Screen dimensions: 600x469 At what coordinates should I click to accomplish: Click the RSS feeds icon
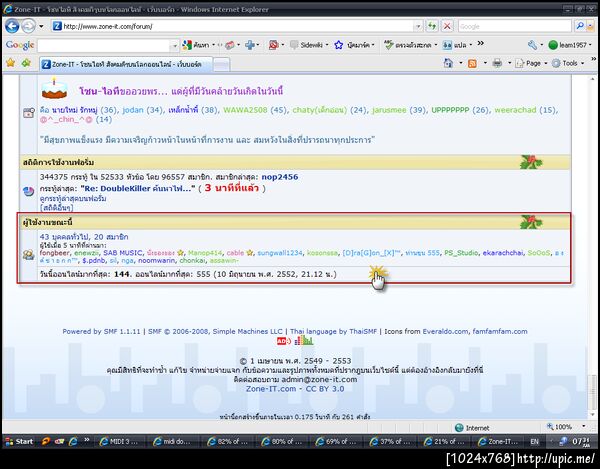pyautogui.click(x=473, y=64)
